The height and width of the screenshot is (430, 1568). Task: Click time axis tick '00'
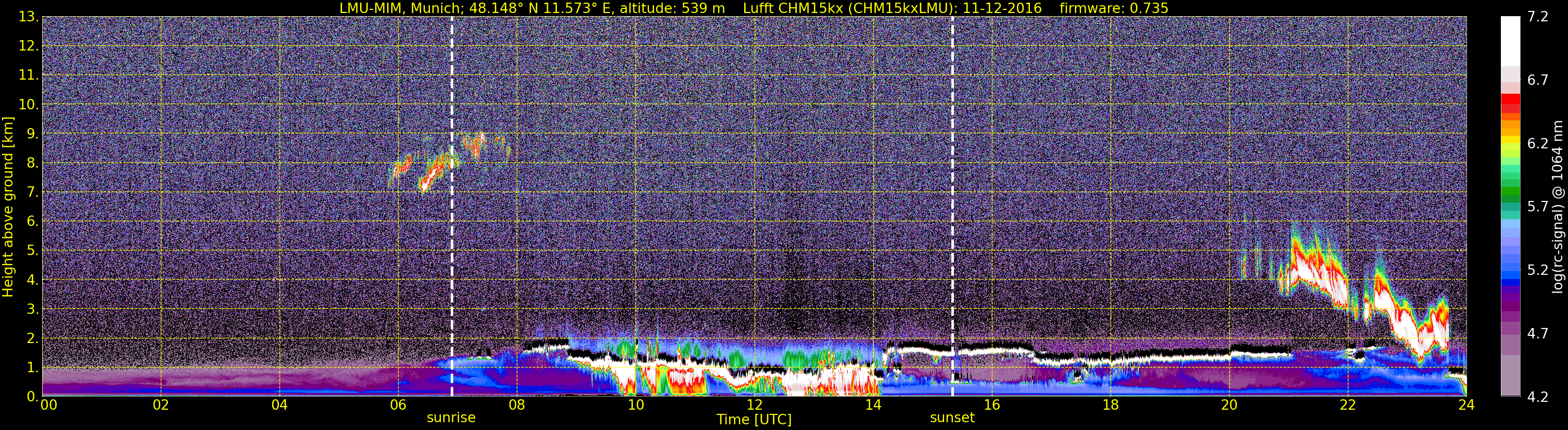(x=49, y=406)
